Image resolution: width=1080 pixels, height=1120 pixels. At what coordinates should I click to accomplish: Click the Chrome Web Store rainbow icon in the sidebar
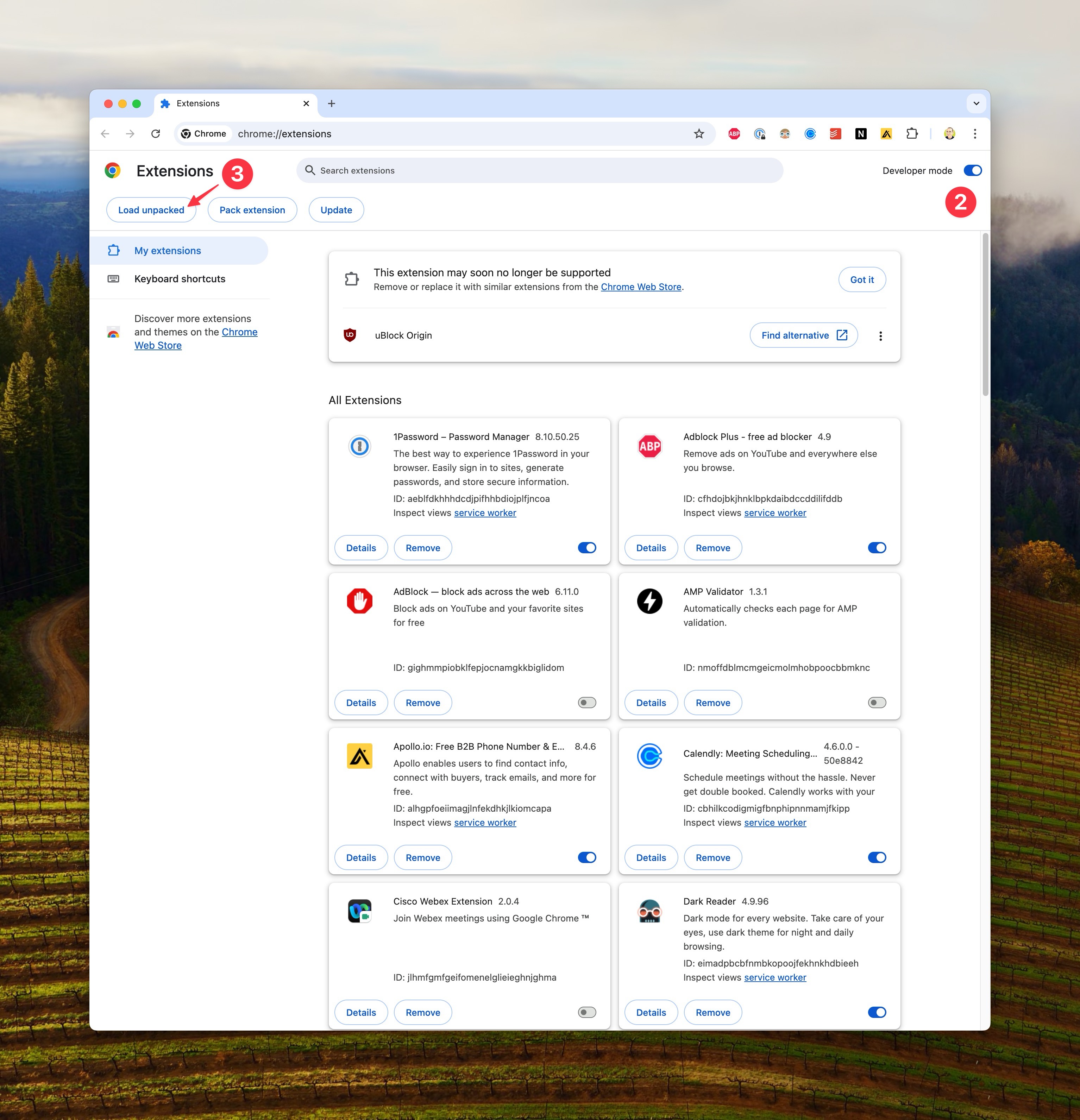click(x=113, y=333)
